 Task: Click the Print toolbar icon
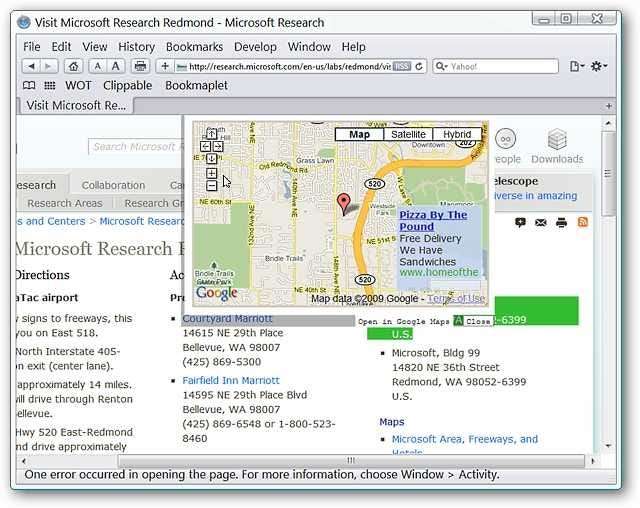point(141,66)
